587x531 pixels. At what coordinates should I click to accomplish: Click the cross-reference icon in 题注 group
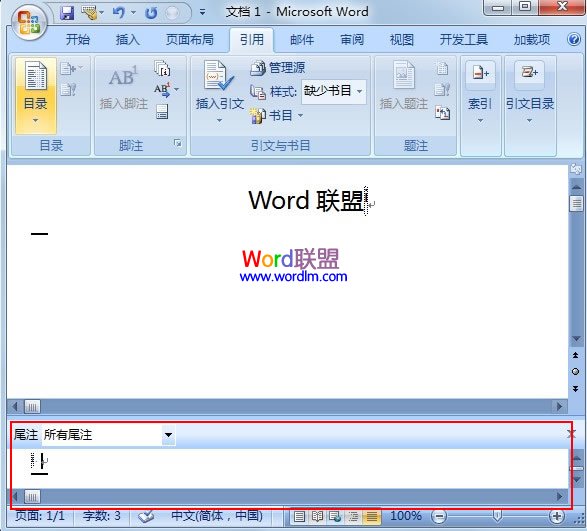(x=442, y=113)
